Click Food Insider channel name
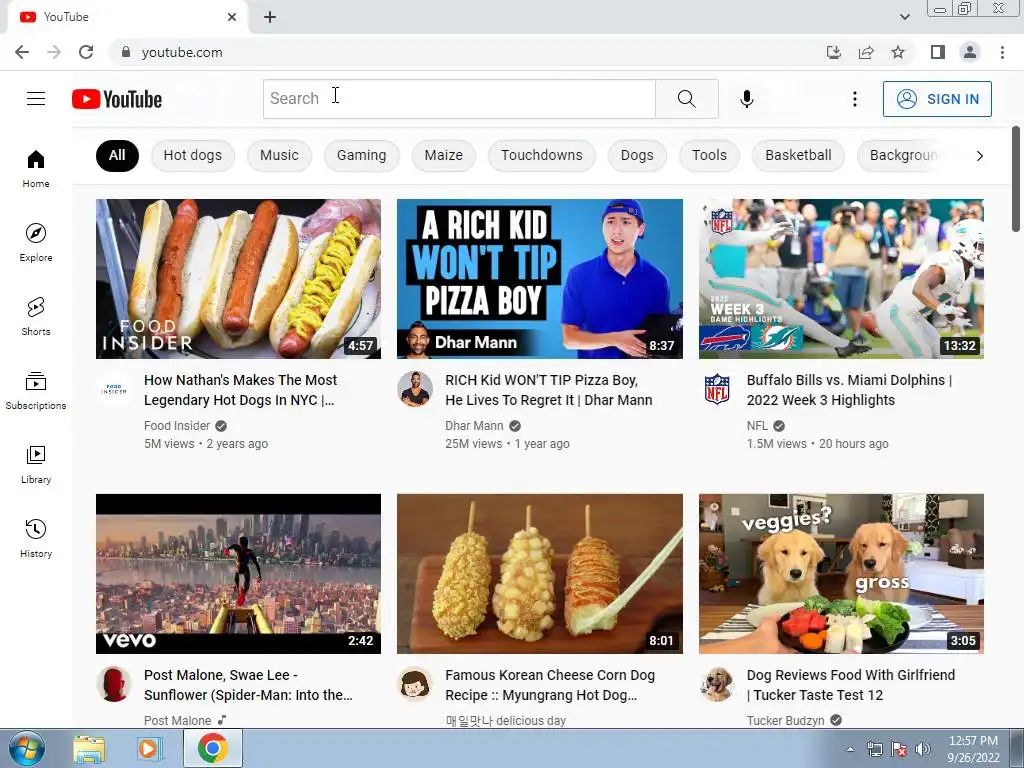 [177, 426]
